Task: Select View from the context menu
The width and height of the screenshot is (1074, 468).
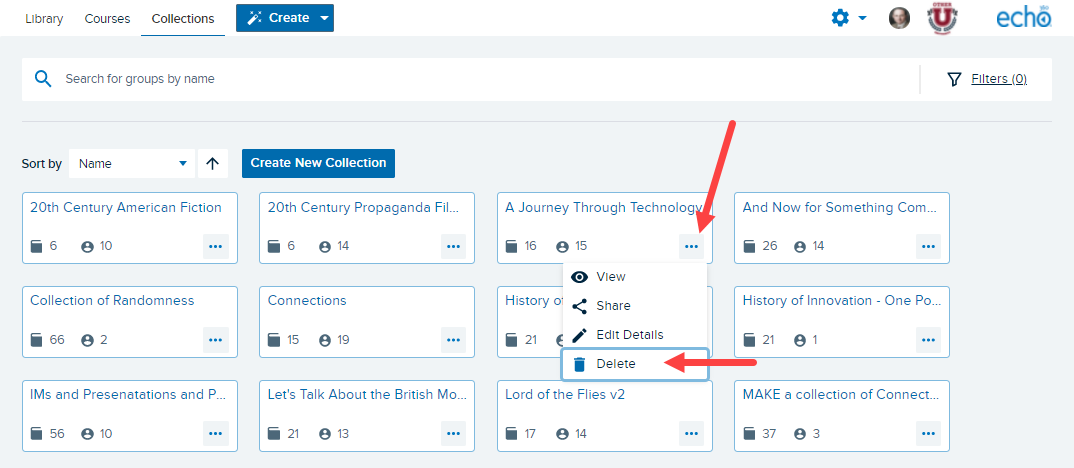Action: click(634, 277)
